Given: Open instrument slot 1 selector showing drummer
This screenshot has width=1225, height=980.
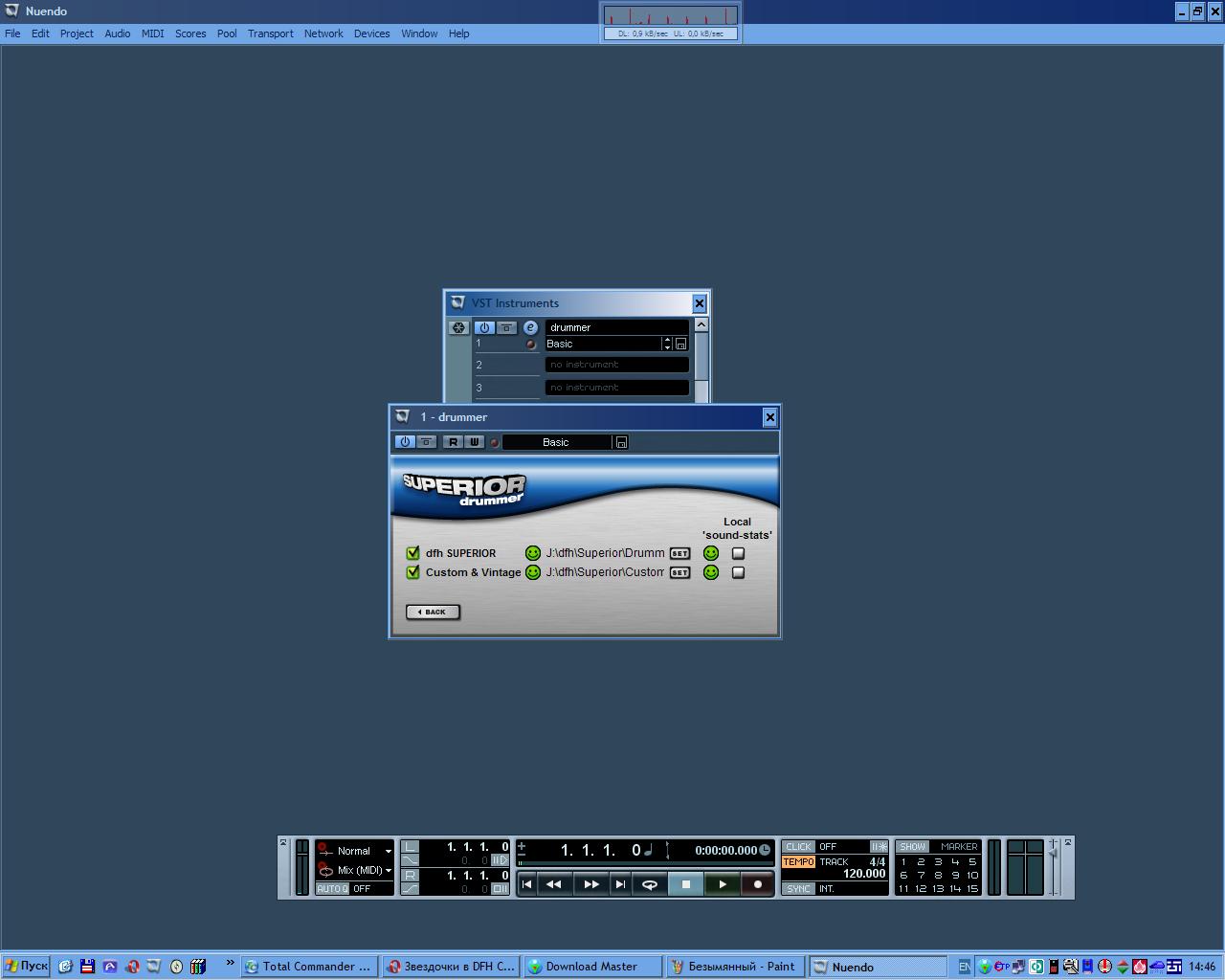Looking at the screenshot, I should 617,327.
